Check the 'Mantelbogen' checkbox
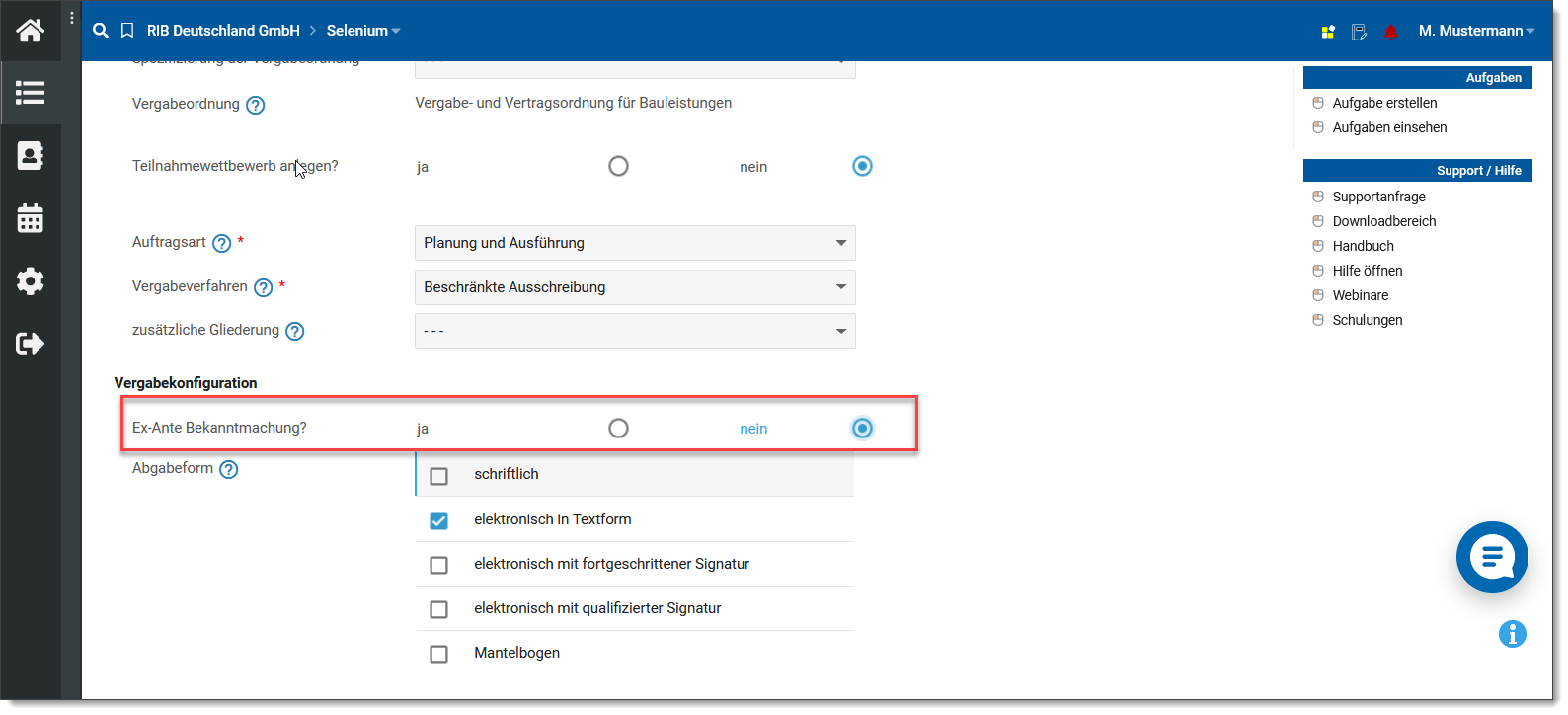 (439, 654)
